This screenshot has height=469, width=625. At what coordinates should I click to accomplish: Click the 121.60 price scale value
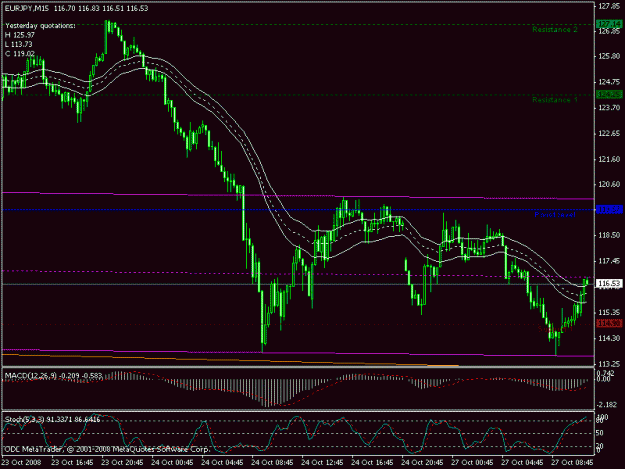[x=609, y=159]
